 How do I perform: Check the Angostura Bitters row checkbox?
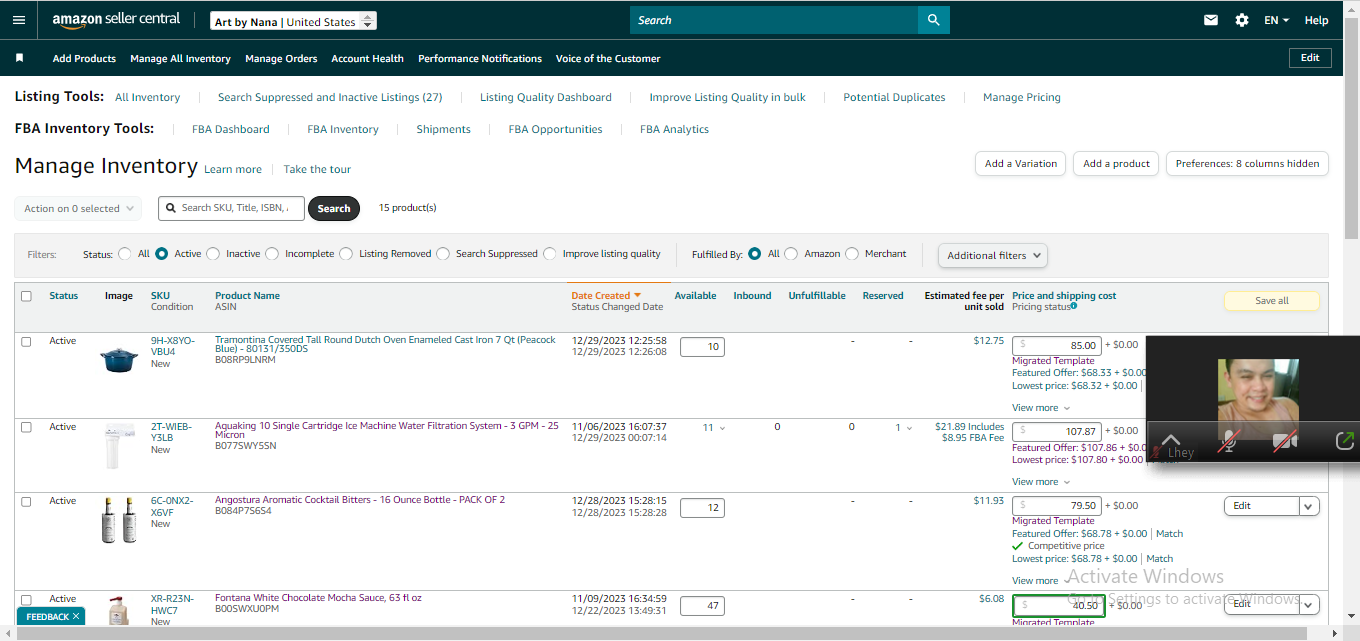point(26,502)
